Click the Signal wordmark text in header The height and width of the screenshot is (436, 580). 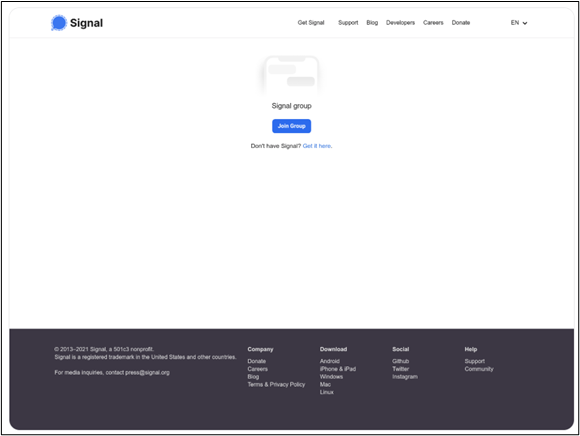tap(86, 23)
